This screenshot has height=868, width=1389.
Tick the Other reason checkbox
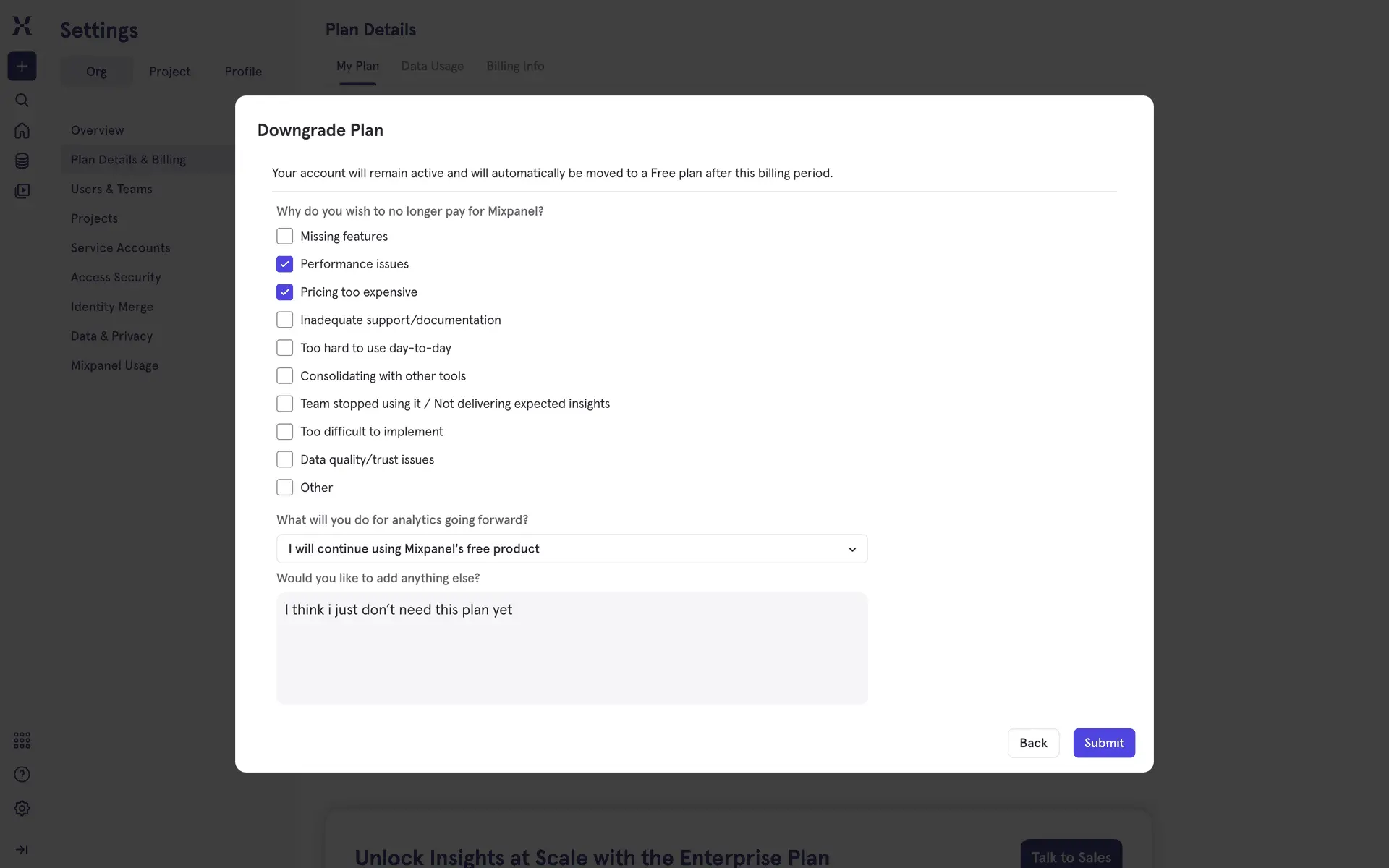(x=285, y=488)
